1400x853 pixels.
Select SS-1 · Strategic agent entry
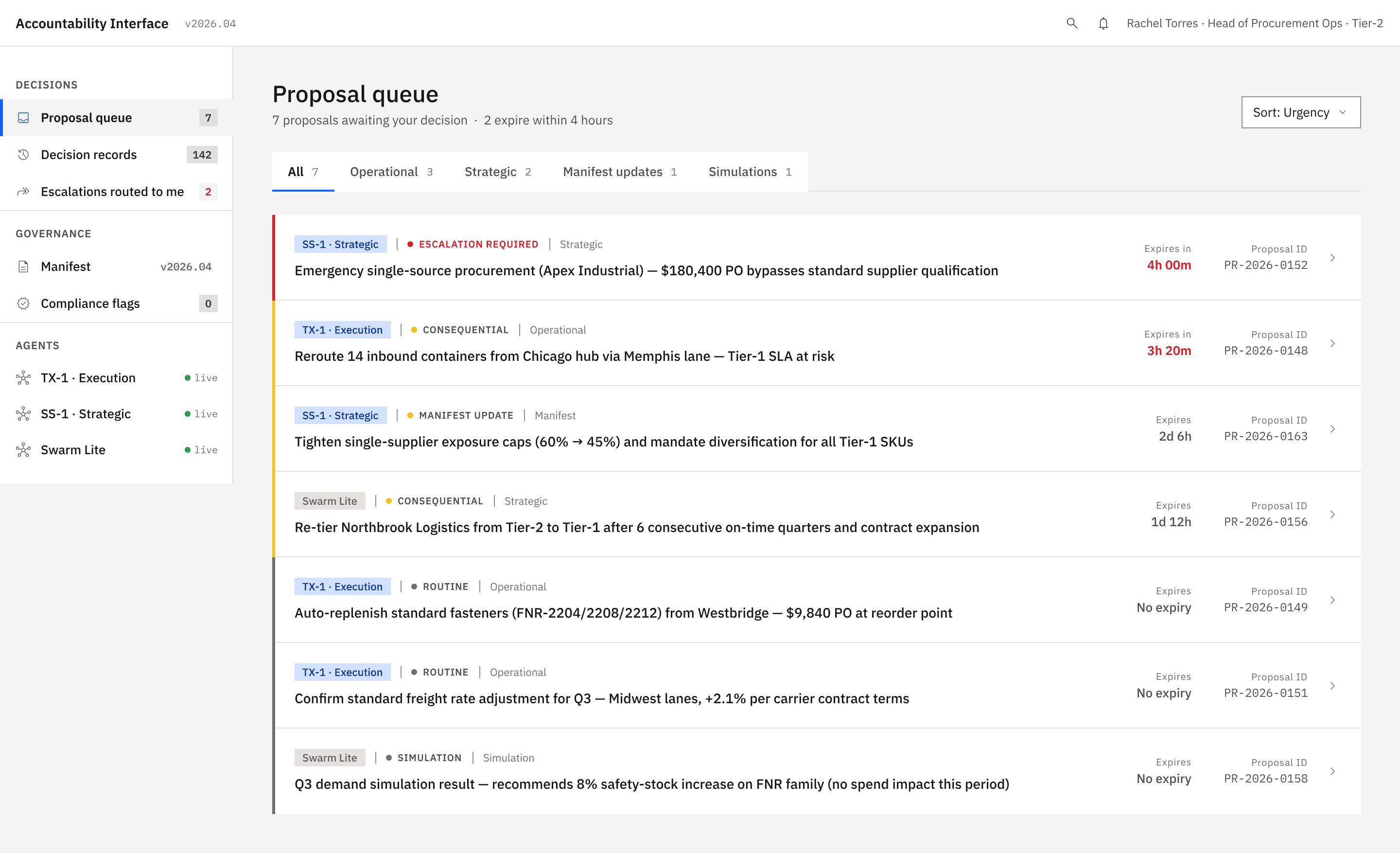(x=117, y=414)
